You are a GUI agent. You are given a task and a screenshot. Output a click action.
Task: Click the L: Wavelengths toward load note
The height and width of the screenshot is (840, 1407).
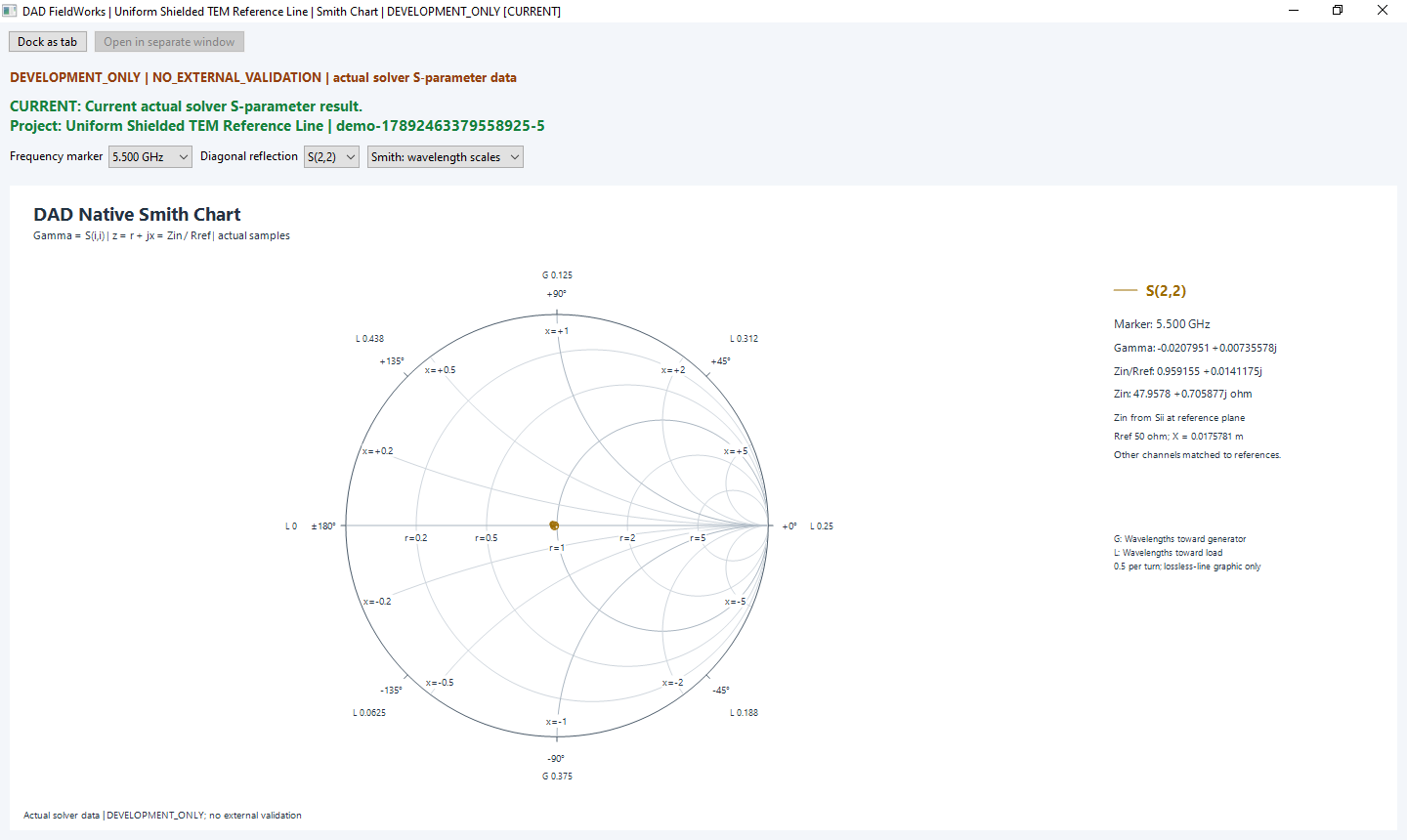coord(1168,553)
